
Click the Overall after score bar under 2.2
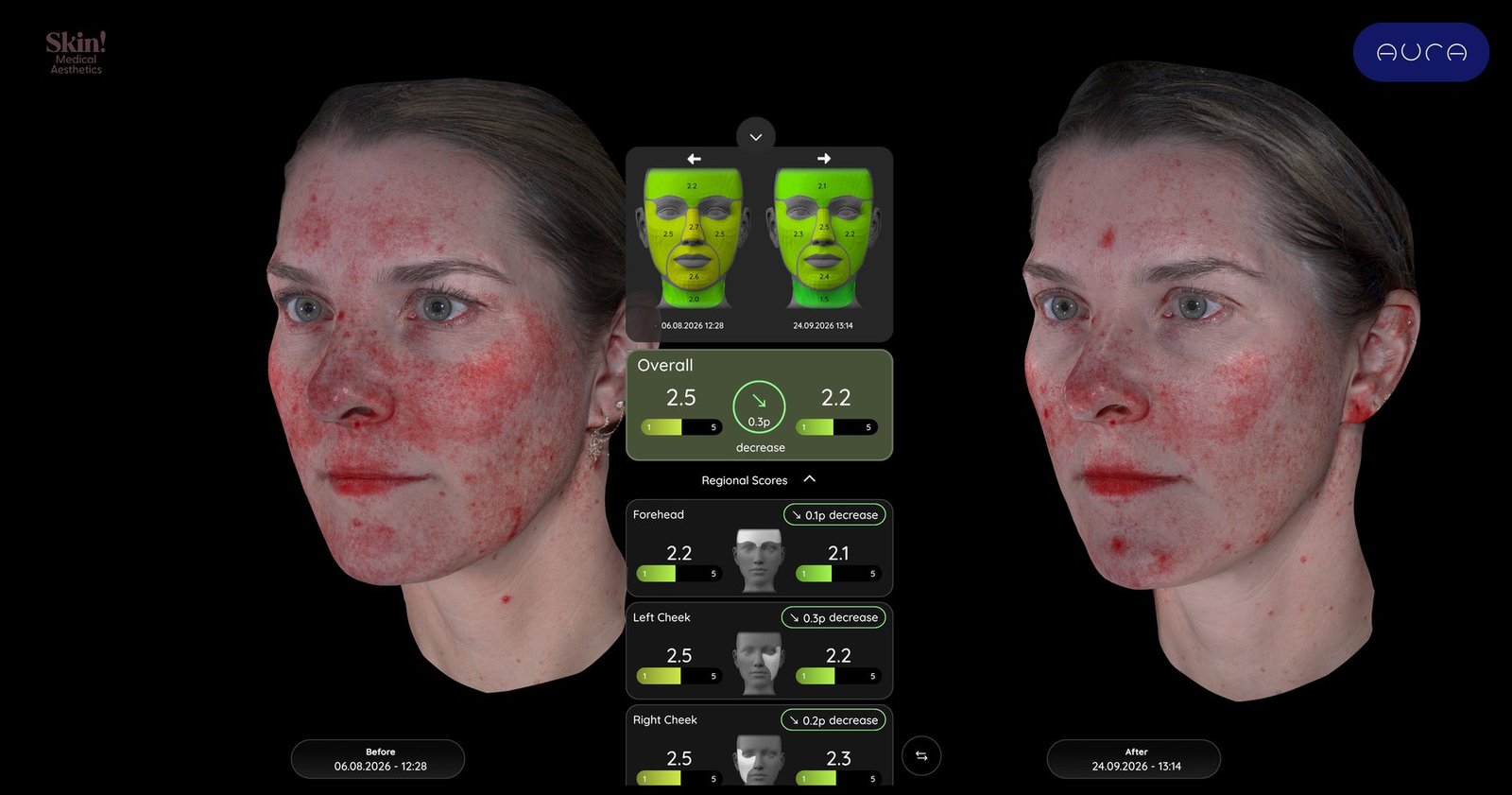click(836, 427)
